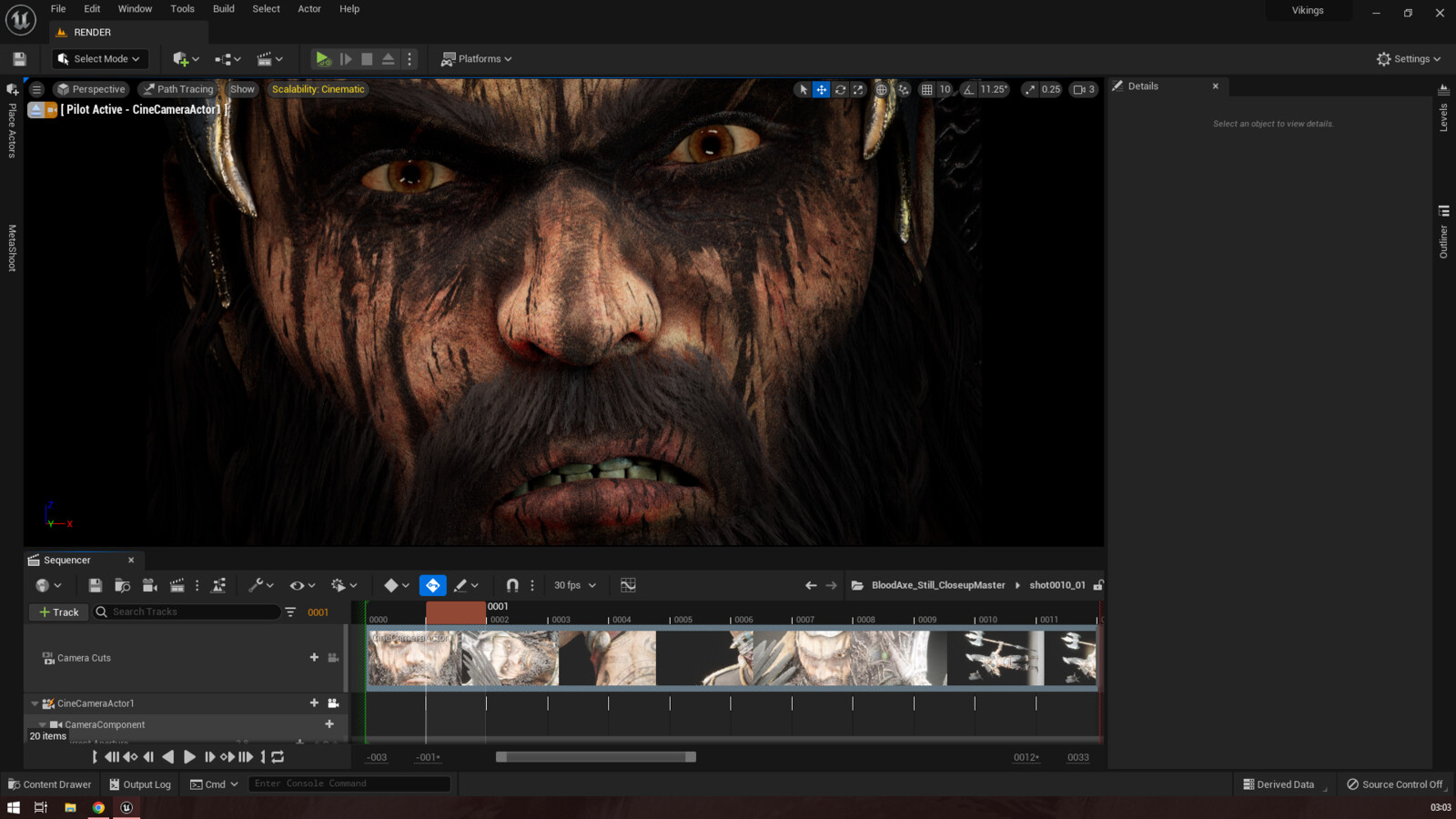The width and height of the screenshot is (1456, 819).
Task: Toggle scale snapping in viewport
Action: pos(1029,89)
